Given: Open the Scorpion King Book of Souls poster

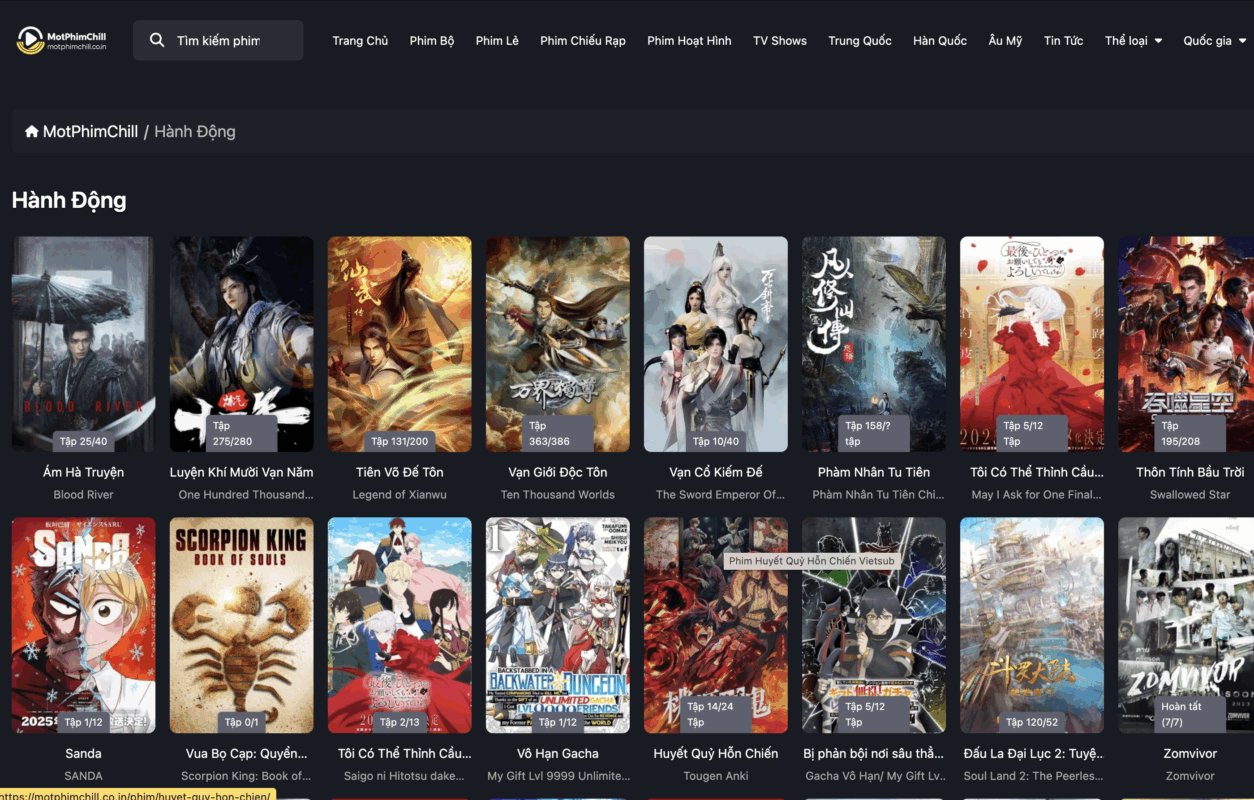Looking at the screenshot, I should click(241, 625).
